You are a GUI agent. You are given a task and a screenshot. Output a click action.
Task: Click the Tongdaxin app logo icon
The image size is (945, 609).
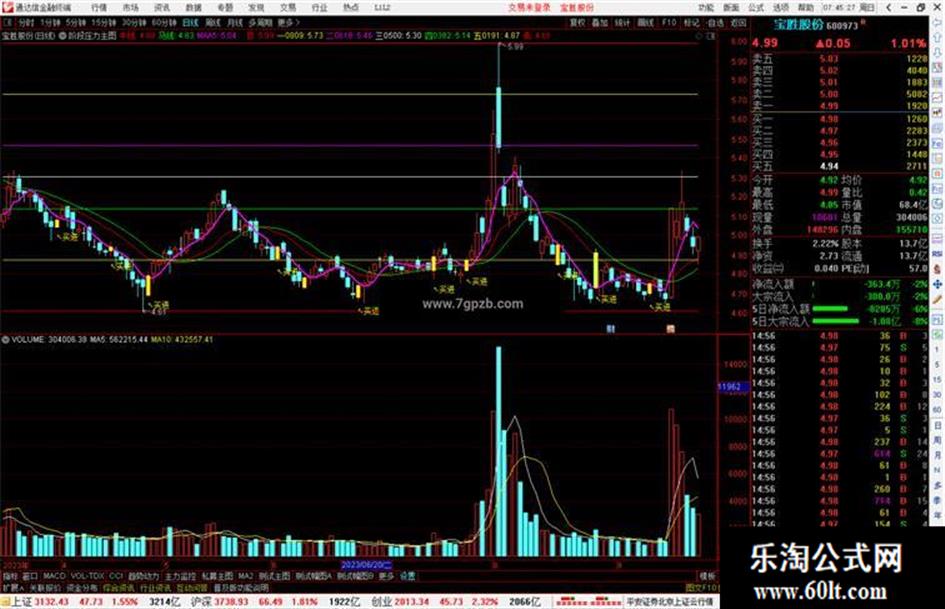[7, 7]
